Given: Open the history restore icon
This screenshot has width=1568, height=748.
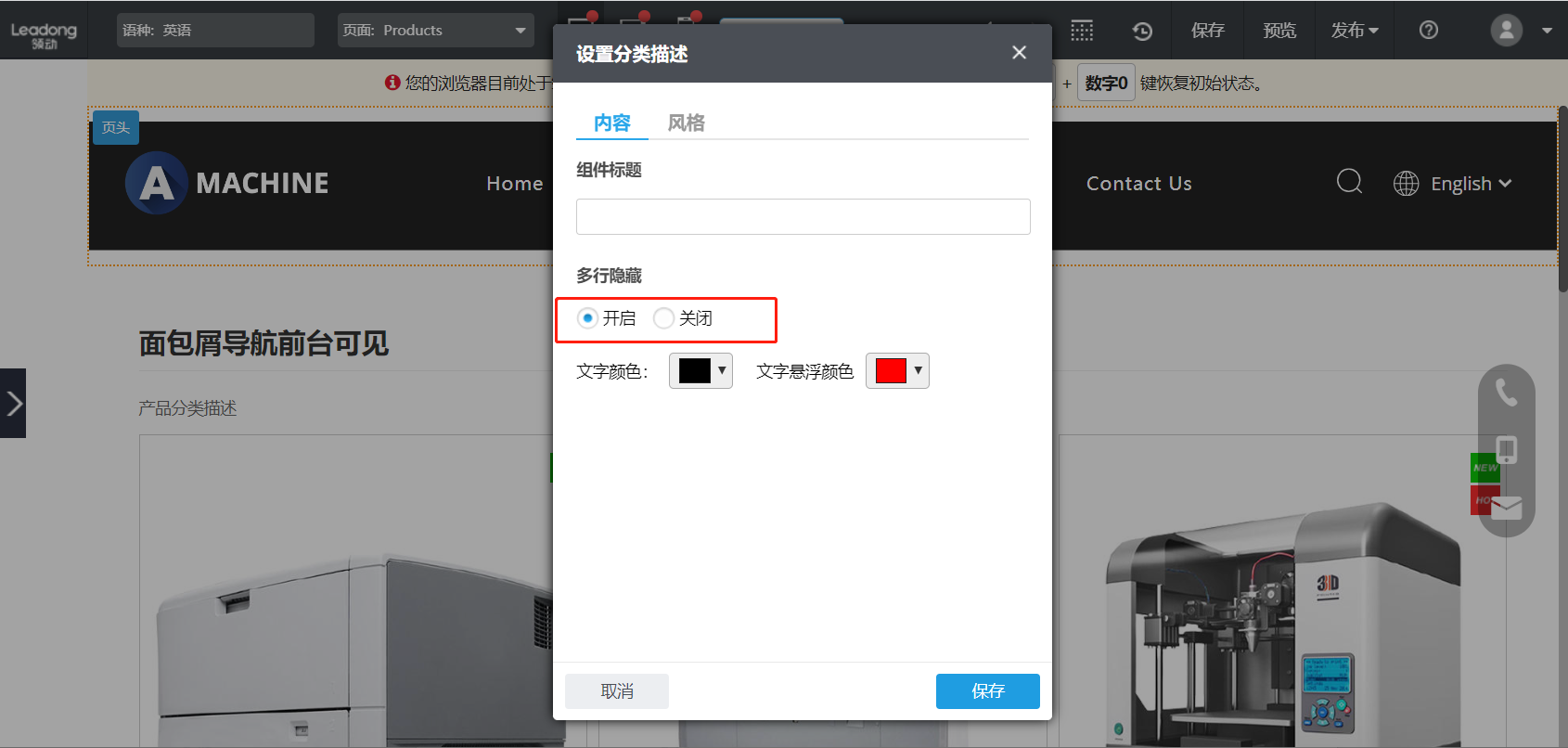Looking at the screenshot, I should click(1142, 31).
